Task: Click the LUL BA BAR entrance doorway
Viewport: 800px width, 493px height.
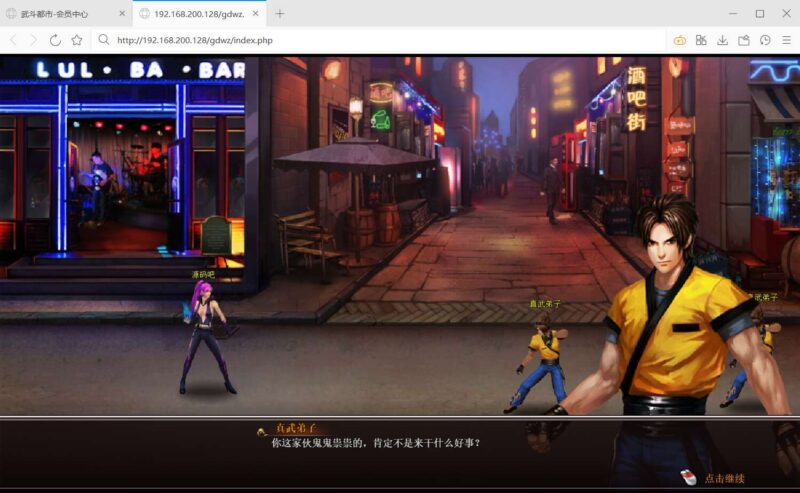Action: click(120, 184)
